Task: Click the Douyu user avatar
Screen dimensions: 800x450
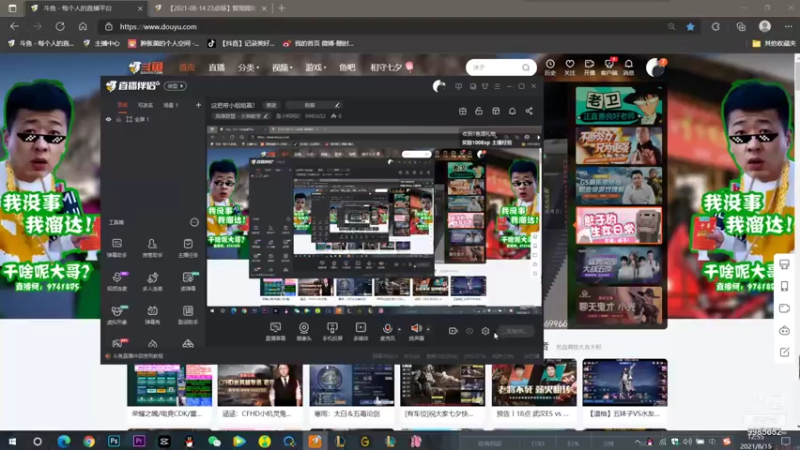Action: (x=655, y=67)
